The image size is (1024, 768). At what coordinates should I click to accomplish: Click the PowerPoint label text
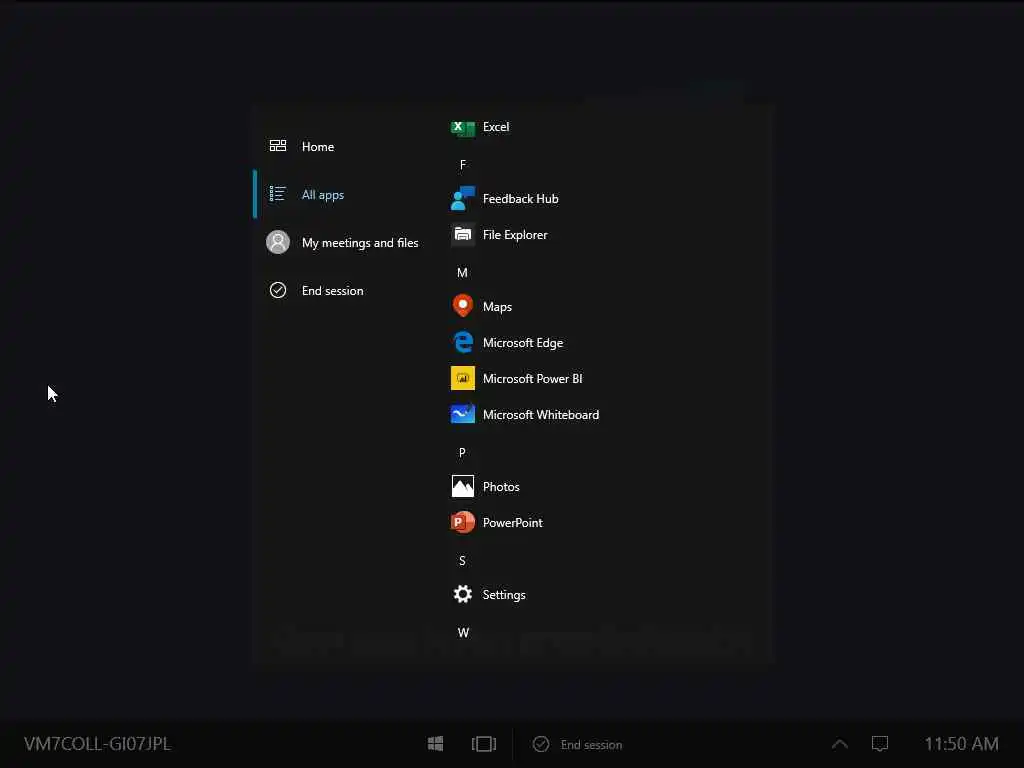click(513, 522)
